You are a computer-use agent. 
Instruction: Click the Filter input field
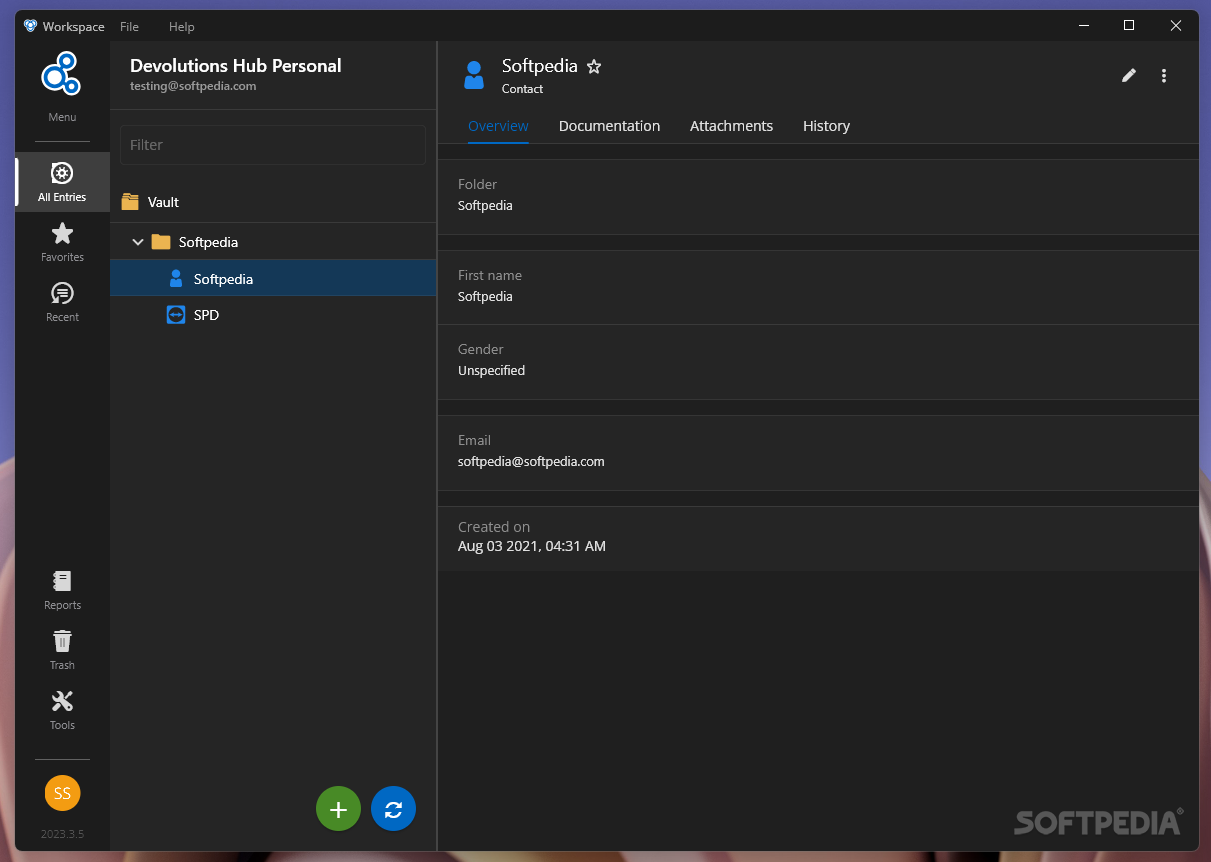pos(273,145)
